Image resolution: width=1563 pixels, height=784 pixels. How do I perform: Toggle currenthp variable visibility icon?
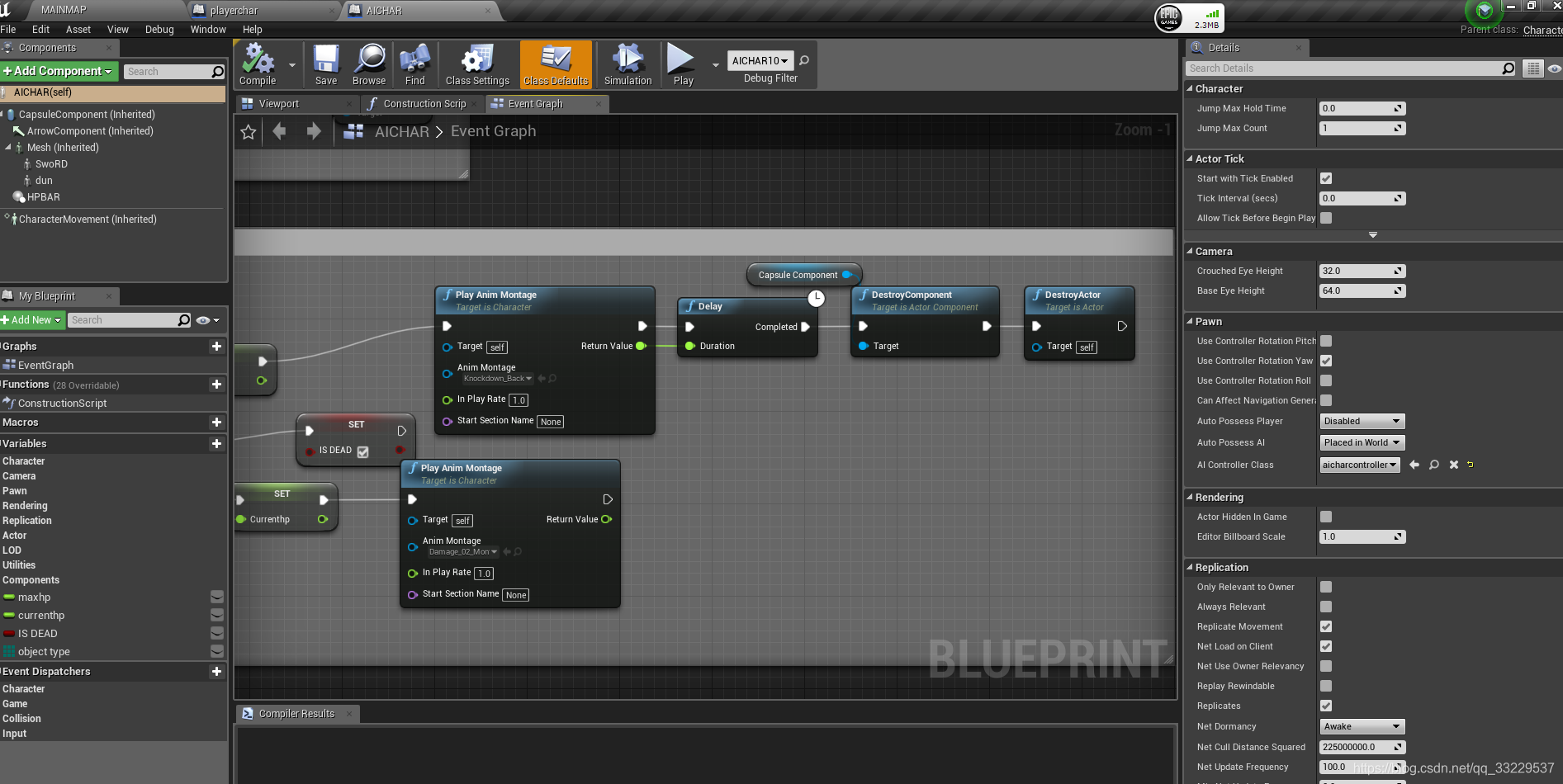tap(217, 615)
